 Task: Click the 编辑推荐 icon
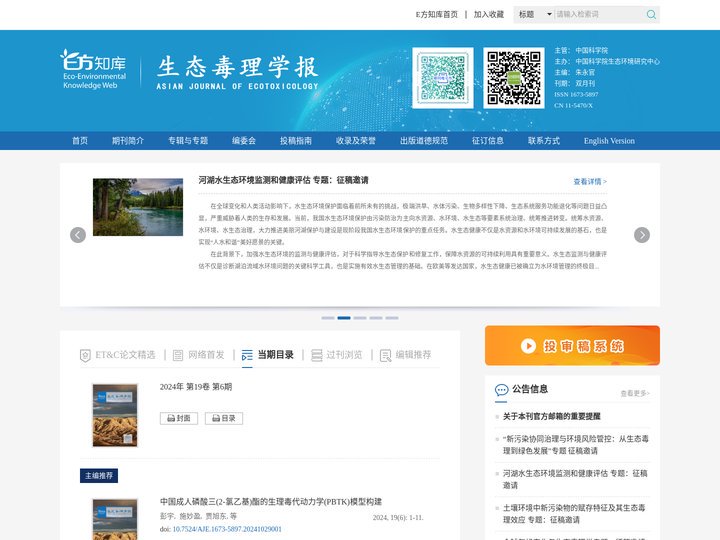click(x=386, y=355)
